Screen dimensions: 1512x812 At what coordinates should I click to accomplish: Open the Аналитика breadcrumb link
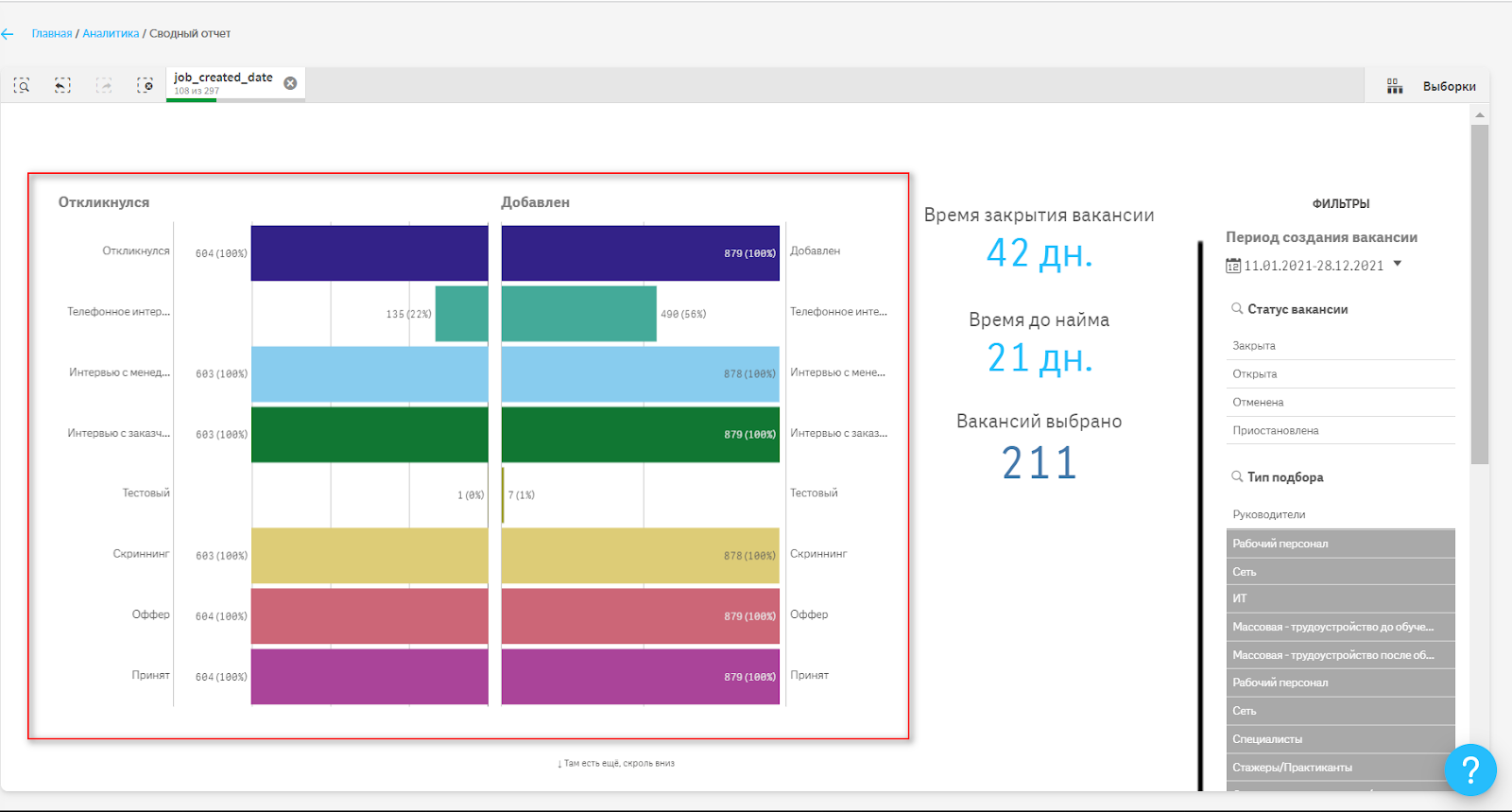pos(111,33)
